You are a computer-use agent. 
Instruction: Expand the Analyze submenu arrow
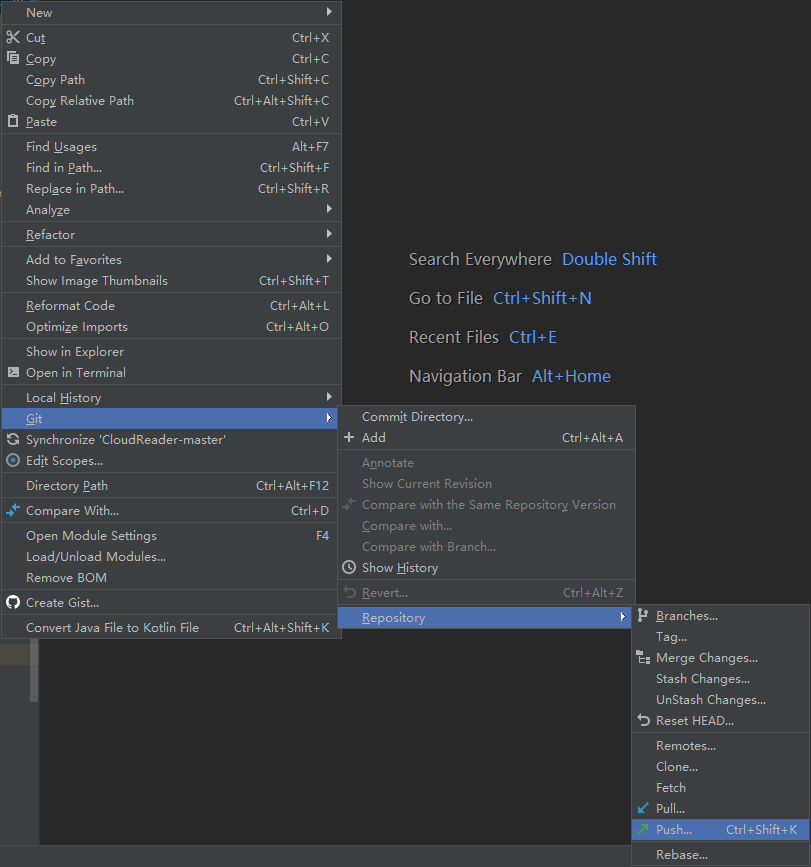click(329, 209)
